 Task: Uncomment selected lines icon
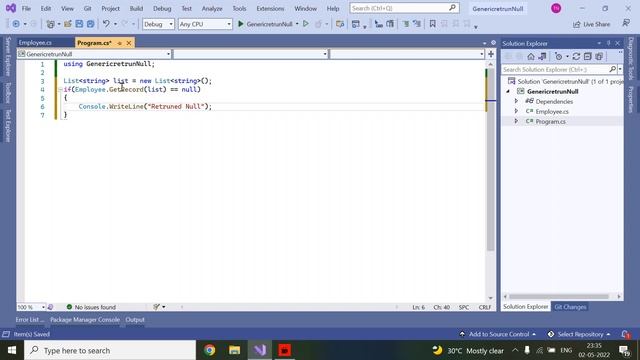click(417, 24)
